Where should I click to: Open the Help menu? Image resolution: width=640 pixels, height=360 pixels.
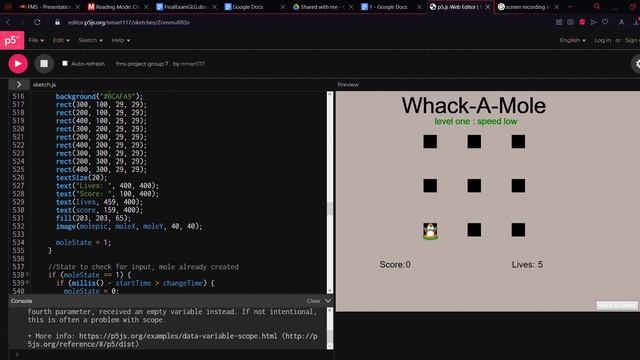(120, 40)
